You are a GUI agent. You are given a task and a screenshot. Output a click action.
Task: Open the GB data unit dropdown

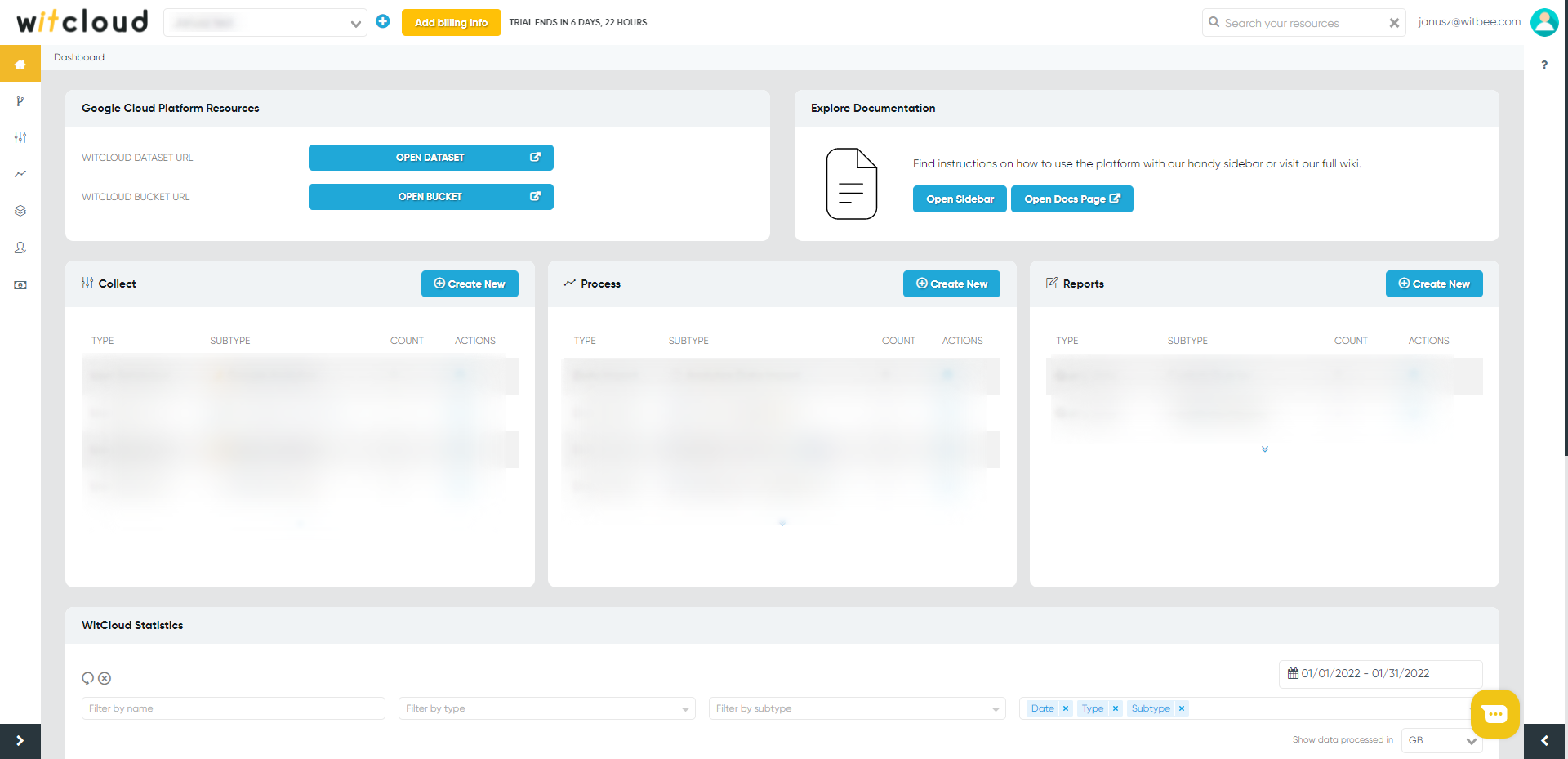pyautogui.click(x=1441, y=740)
